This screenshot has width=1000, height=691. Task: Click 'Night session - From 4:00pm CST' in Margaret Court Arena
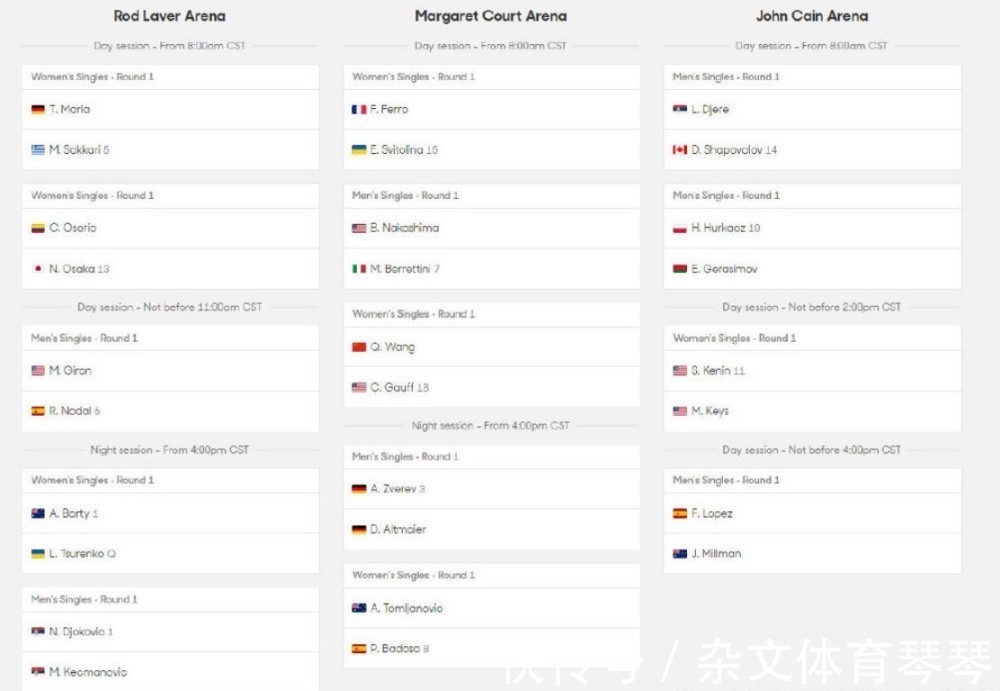tap(490, 426)
